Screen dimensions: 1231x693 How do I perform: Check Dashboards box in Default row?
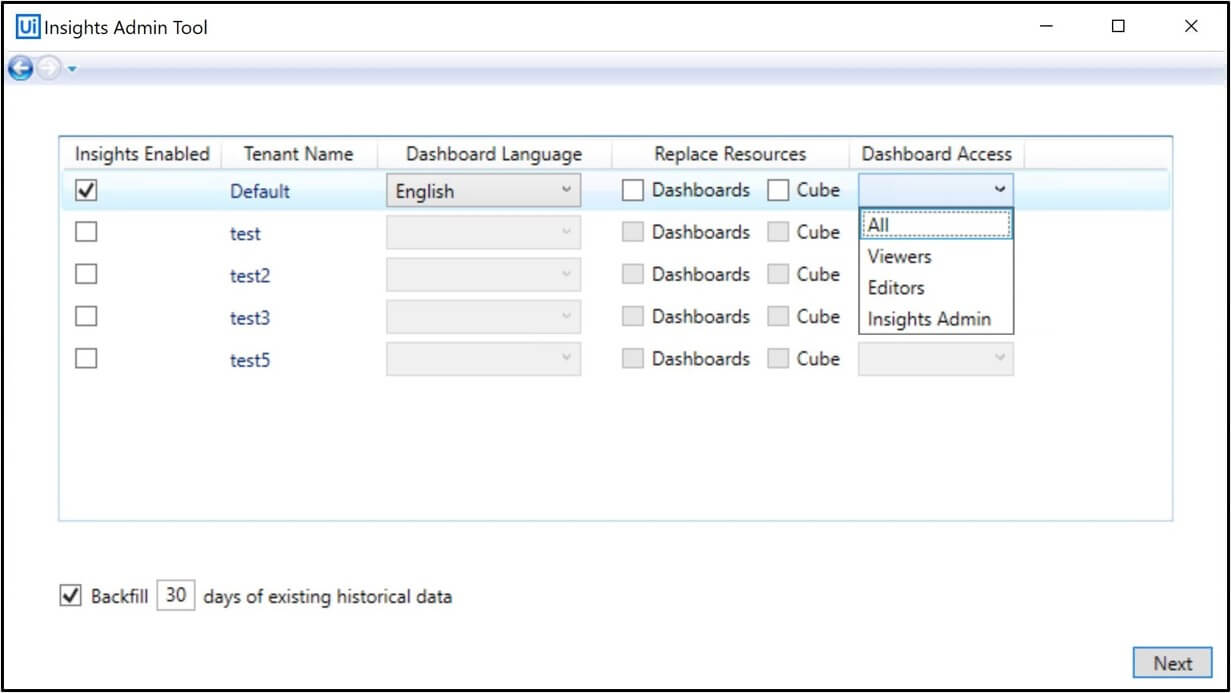(x=633, y=190)
